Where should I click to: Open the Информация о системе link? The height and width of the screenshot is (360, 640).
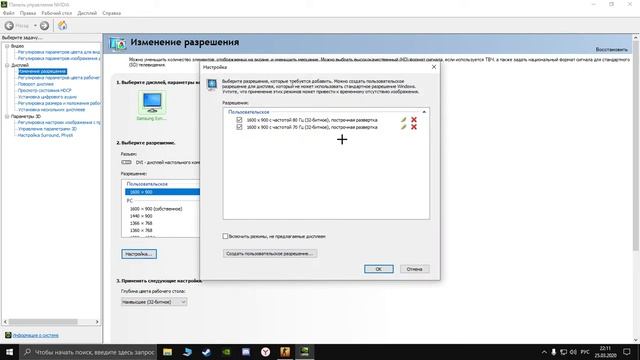36,335
